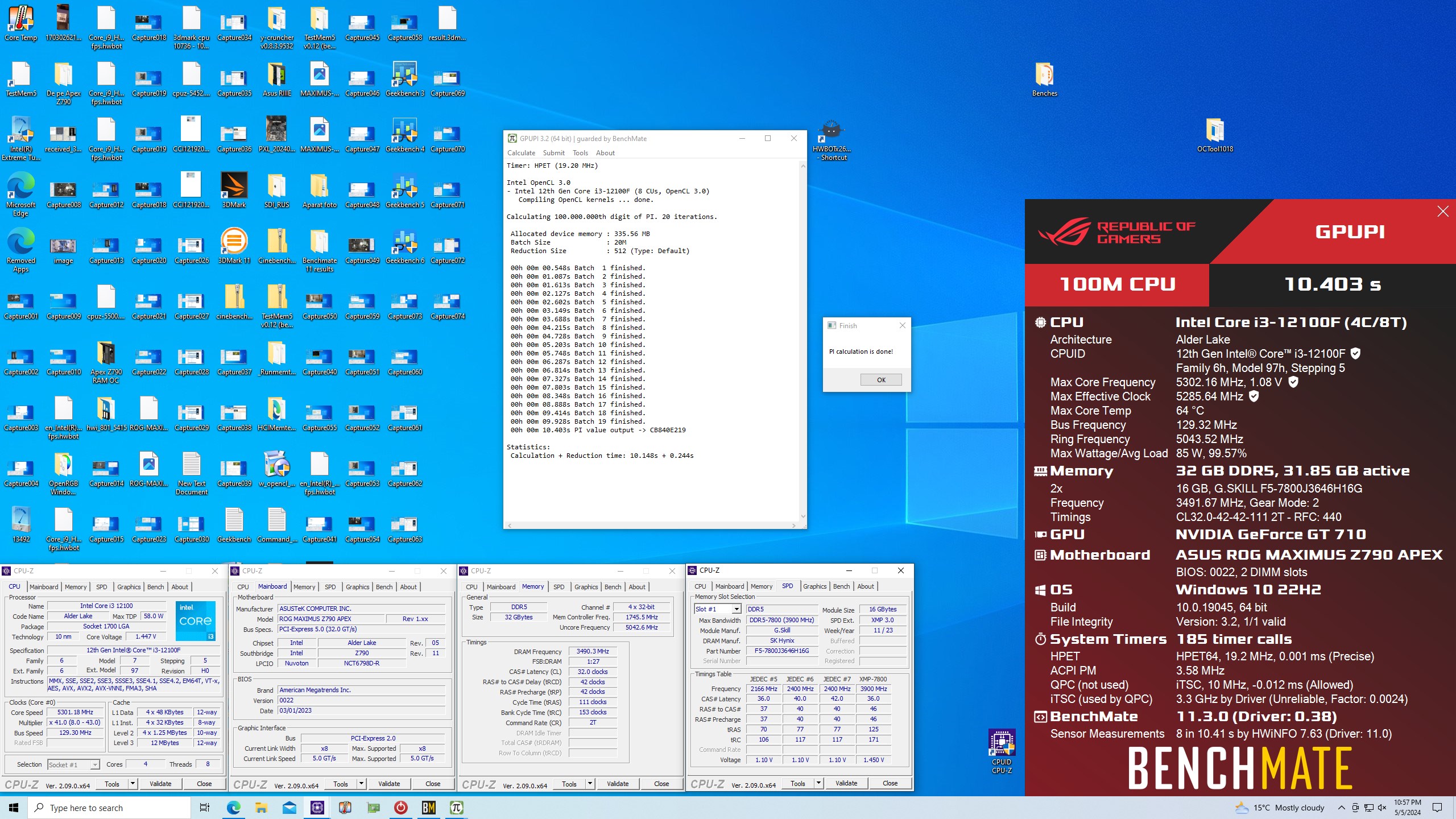
Task: Click the GPUPI horizontal scrollbar
Action: pyautogui.click(x=652, y=526)
